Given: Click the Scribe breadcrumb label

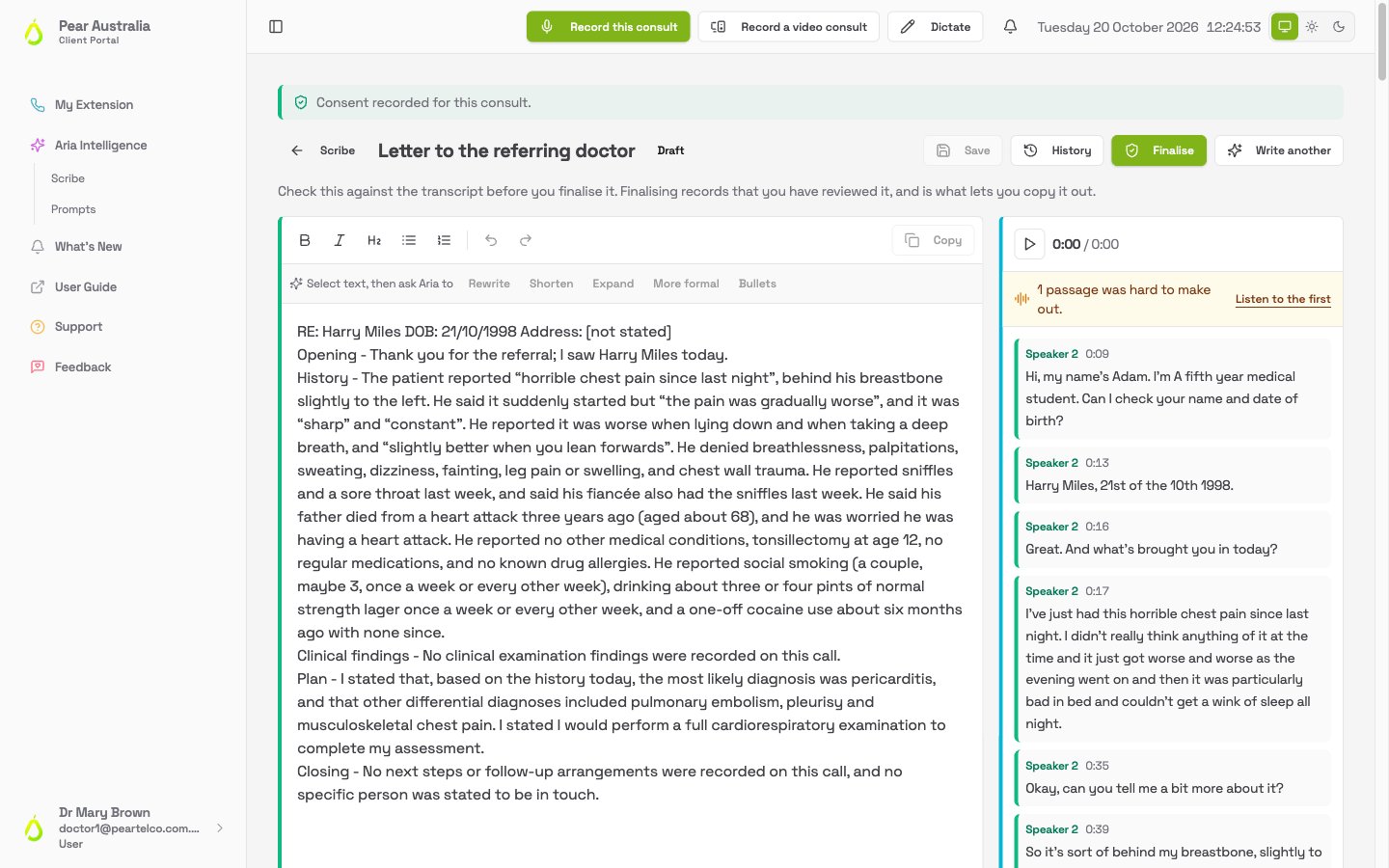Looking at the screenshot, I should 338,150.
